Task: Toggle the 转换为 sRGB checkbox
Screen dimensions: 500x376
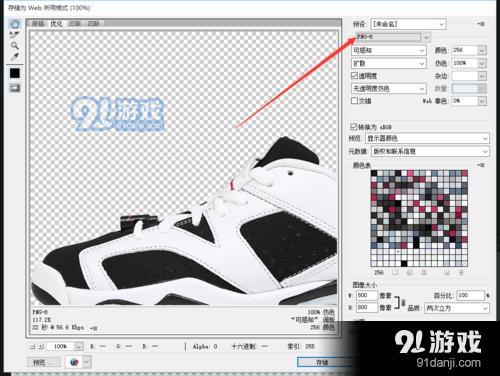Action: pyautogui.click(x=354, y=127)
